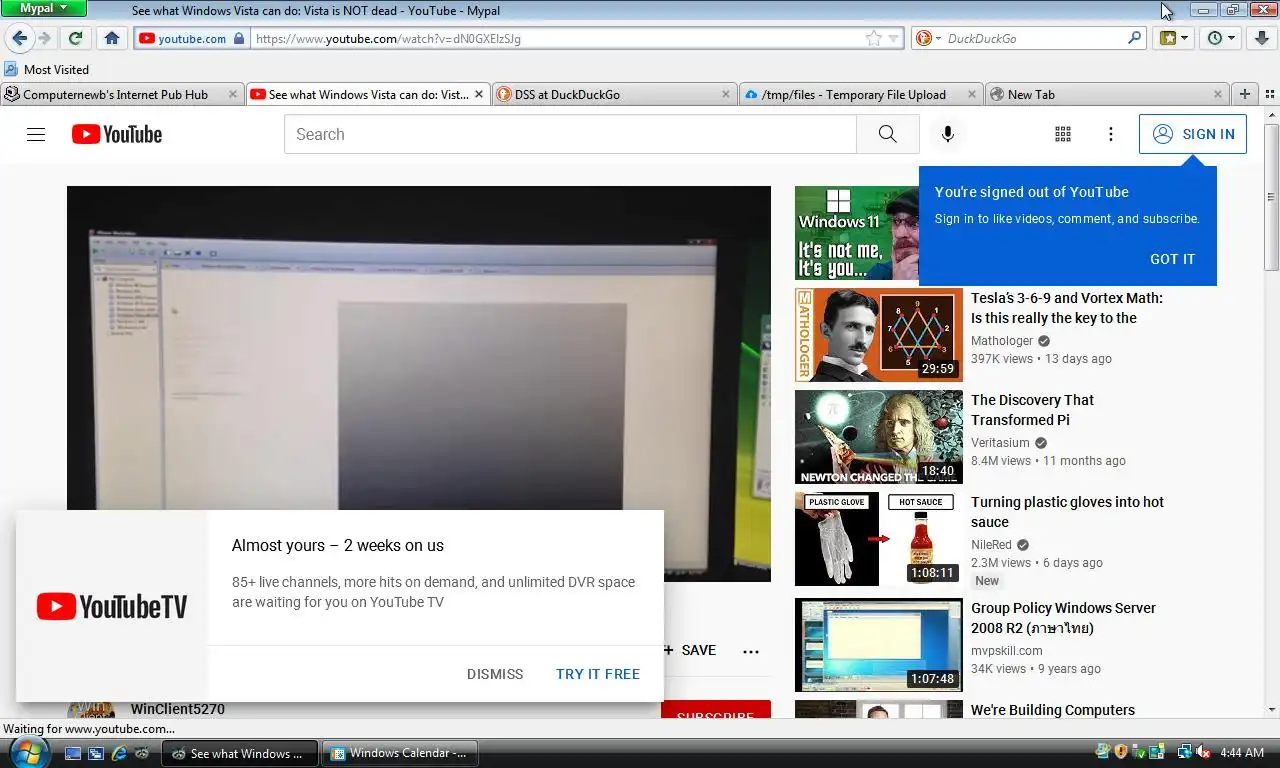Open the browser home page
This screenshot has height=768, width=1280.
tap(112, 38)
